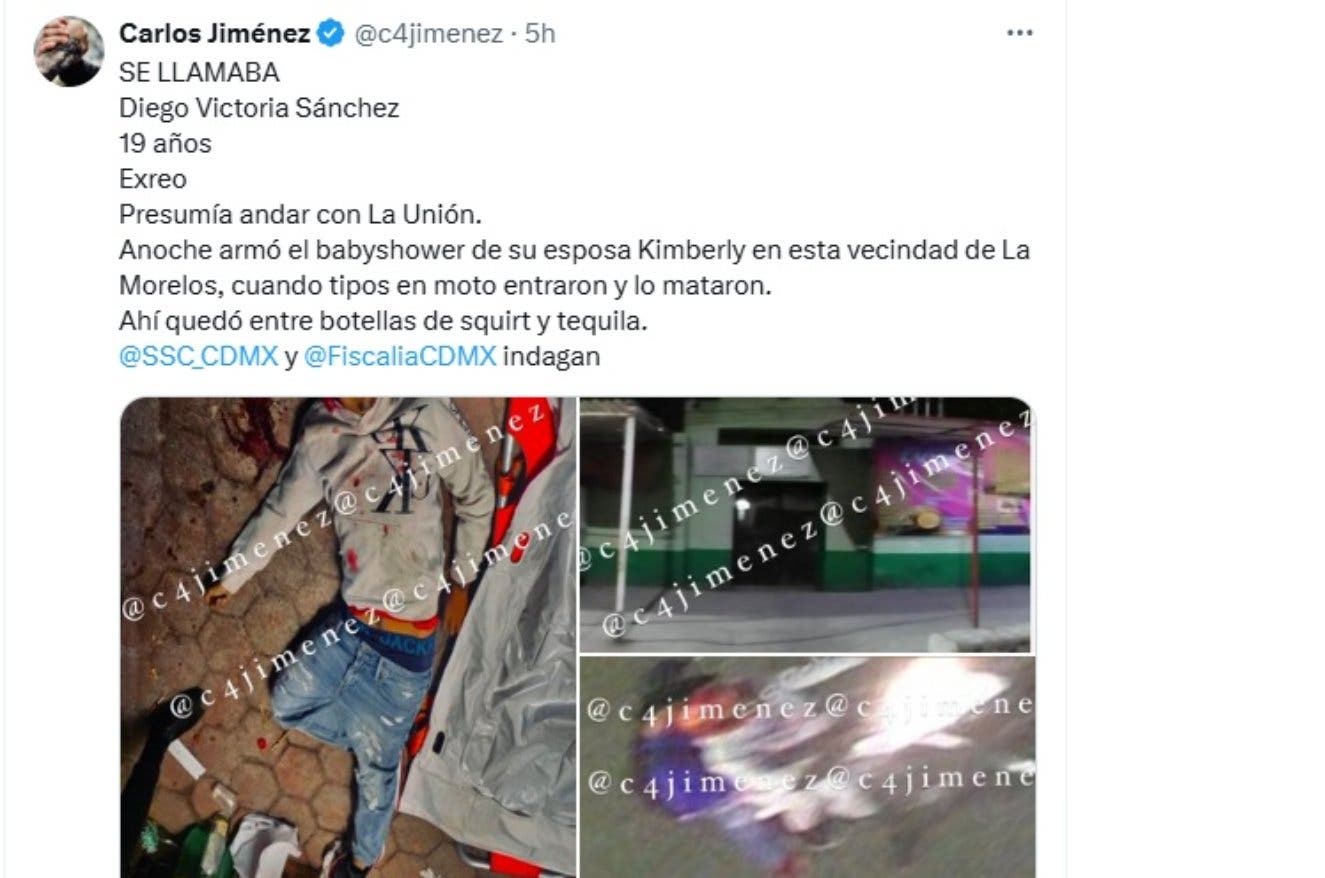This screenshot has height=878, width=1325.
Task: Open the Carlos Jiménez display name
Action: click(214, 34)
